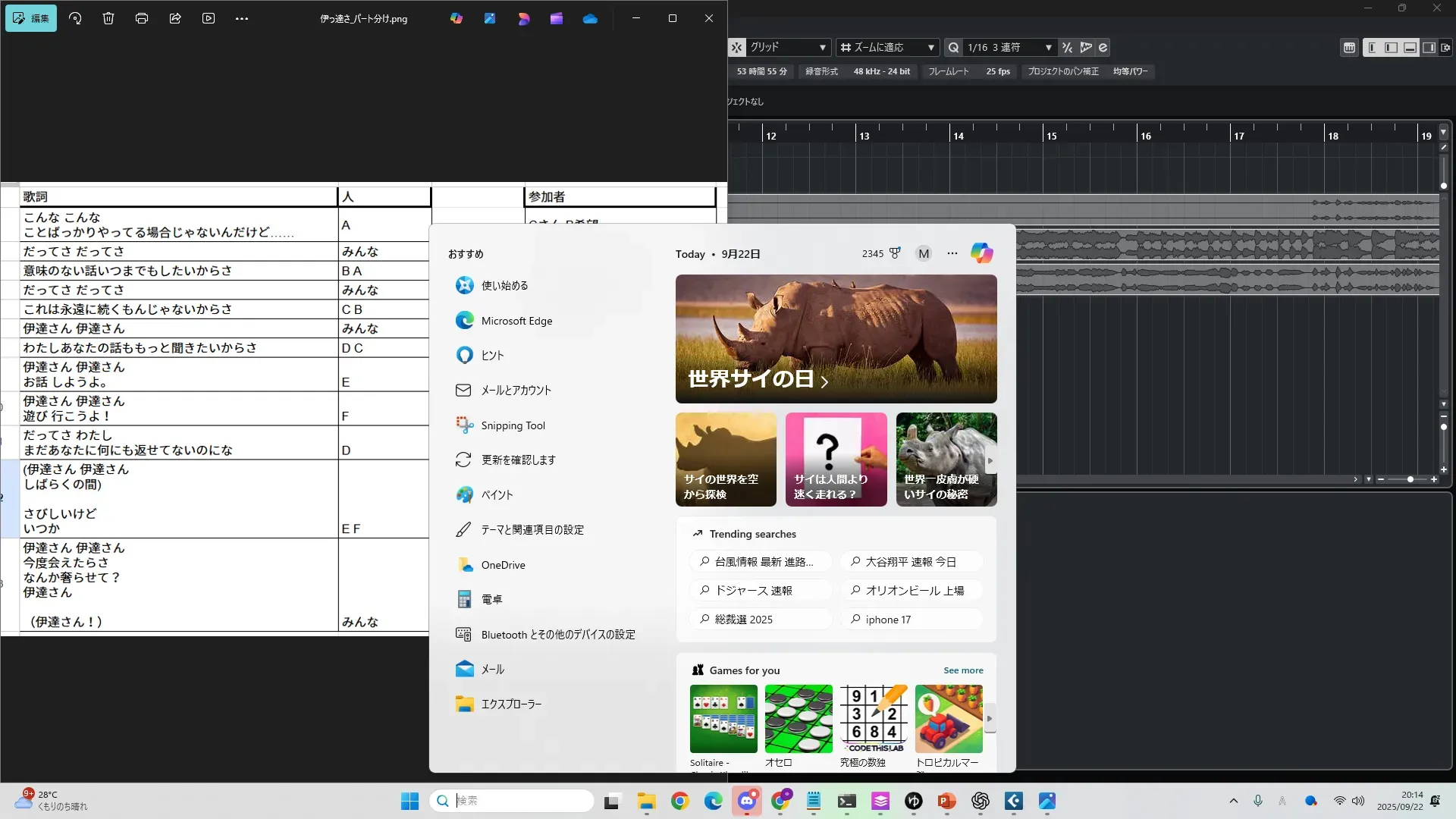Click the rotate image icon

click(x=75, y=18)
